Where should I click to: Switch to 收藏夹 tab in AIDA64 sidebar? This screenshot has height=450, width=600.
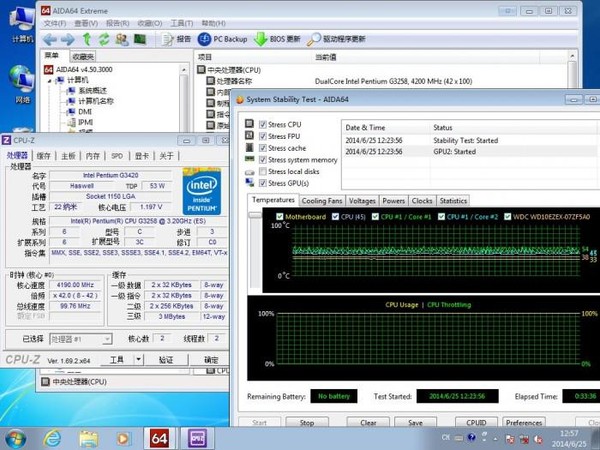click(83, 57)
